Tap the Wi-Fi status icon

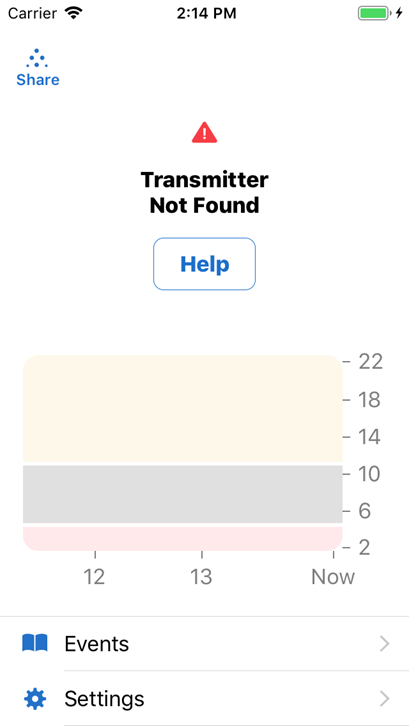pyautogui.click(x=73, y=13)
